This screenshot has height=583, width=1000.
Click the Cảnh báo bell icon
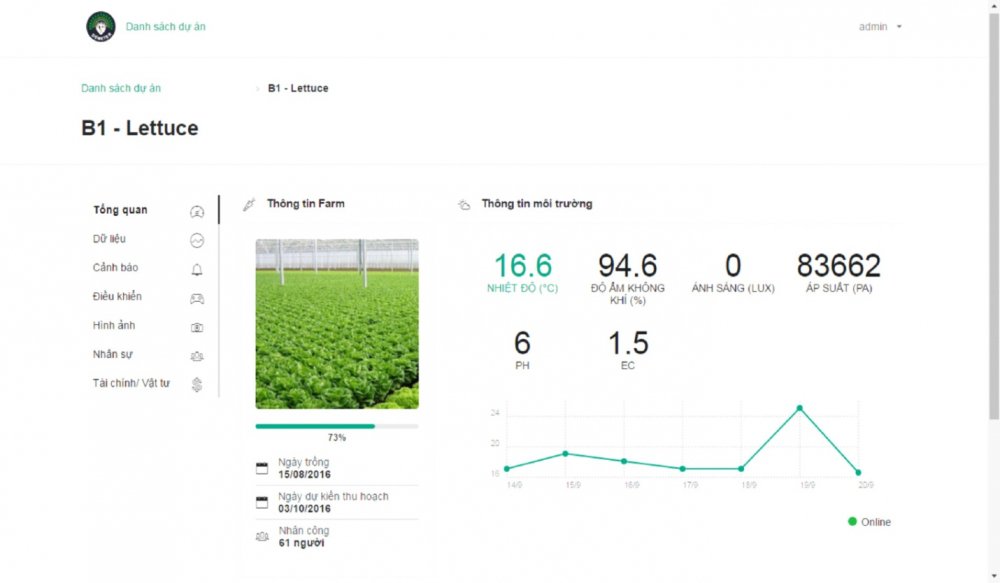197,269
